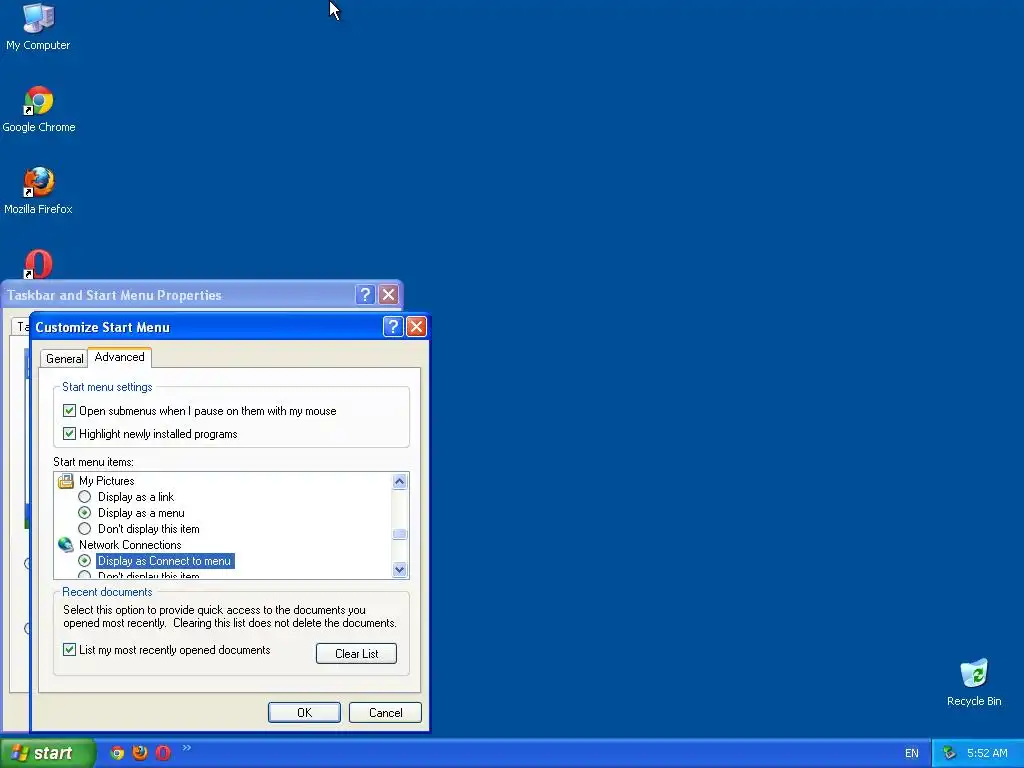Click the network tray icon
The width and height of the screenshot is (1024, 768).
tap(949, 753)
